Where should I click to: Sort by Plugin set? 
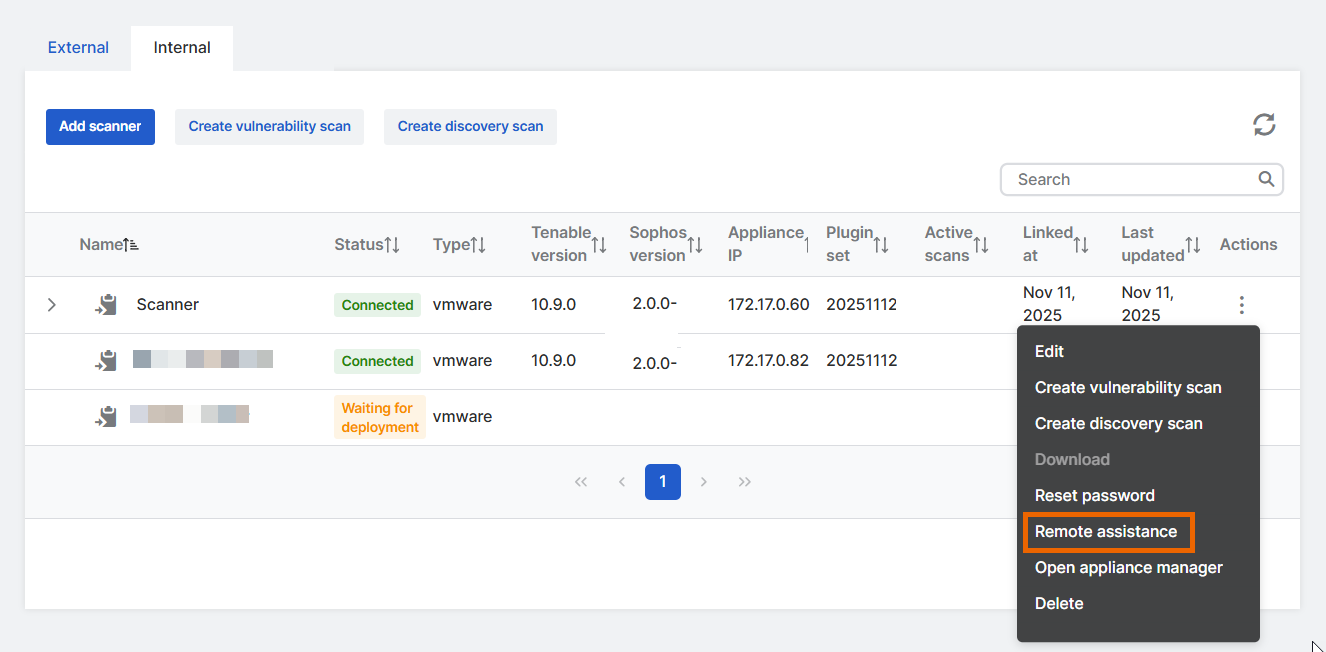881,244
